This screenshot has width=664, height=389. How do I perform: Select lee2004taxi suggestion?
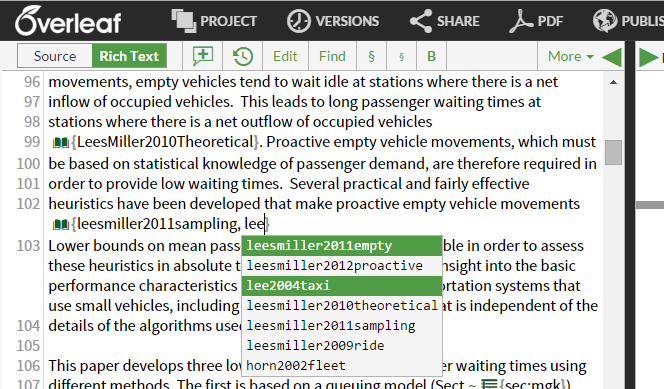tap(342, 286)
